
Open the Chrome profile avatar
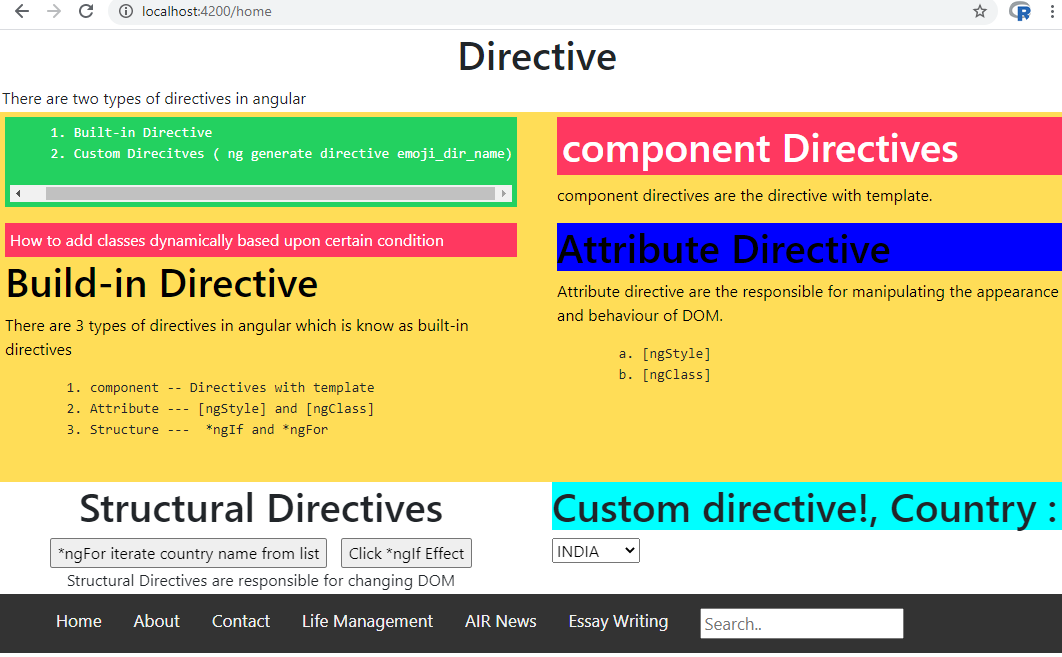1019,13
